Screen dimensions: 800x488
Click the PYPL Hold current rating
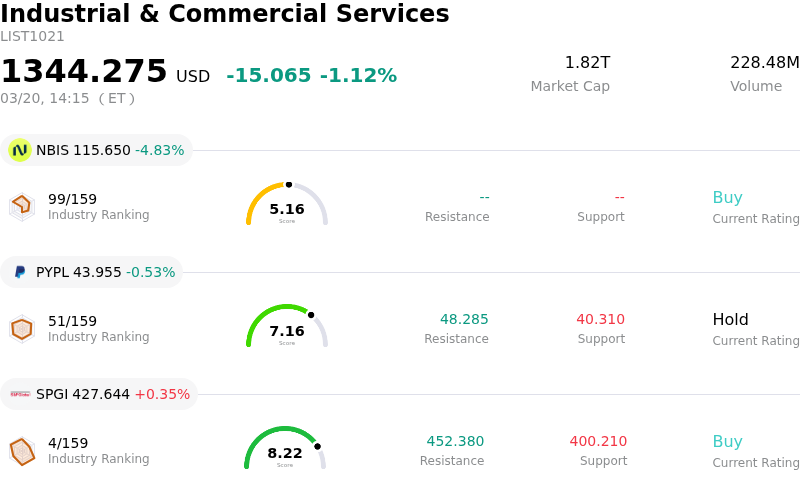730,320
